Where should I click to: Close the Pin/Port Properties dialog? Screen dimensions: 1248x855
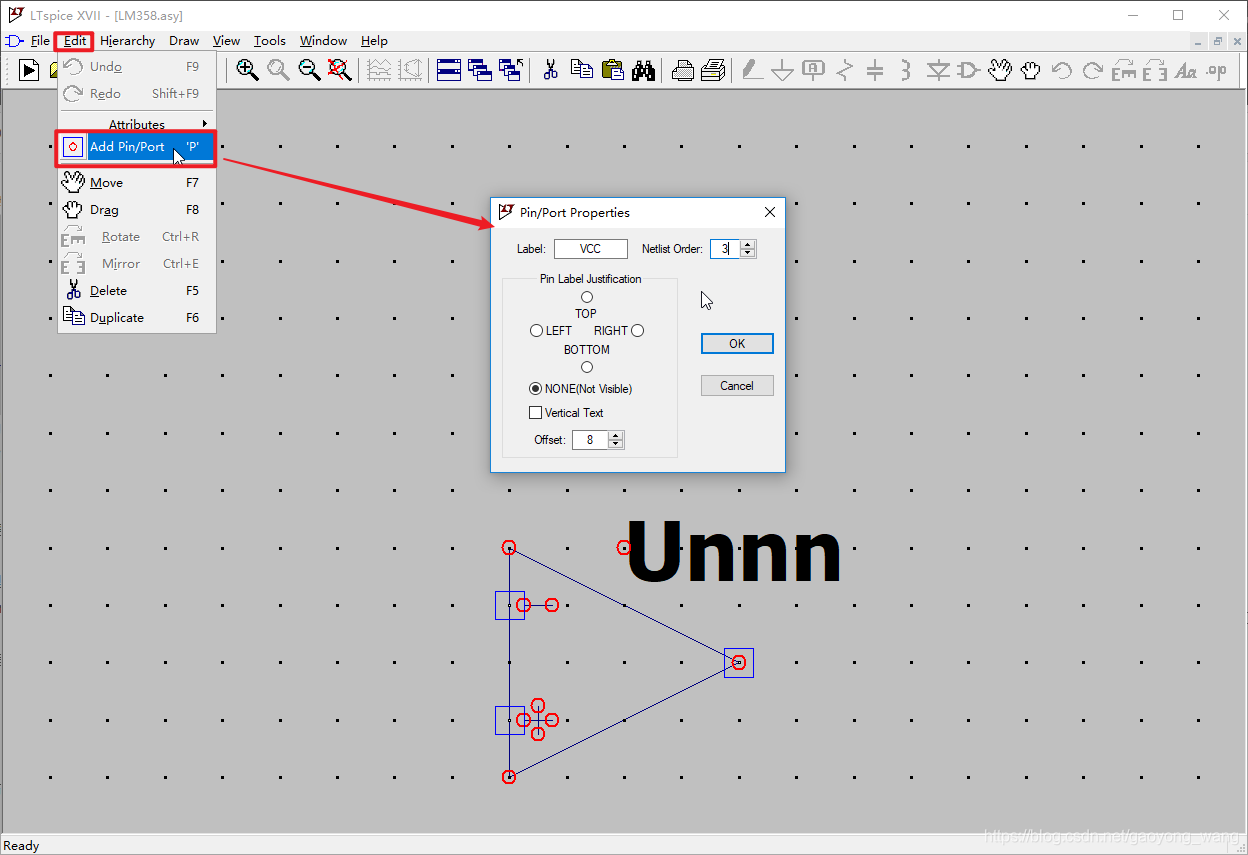click(x=770, y=212)
